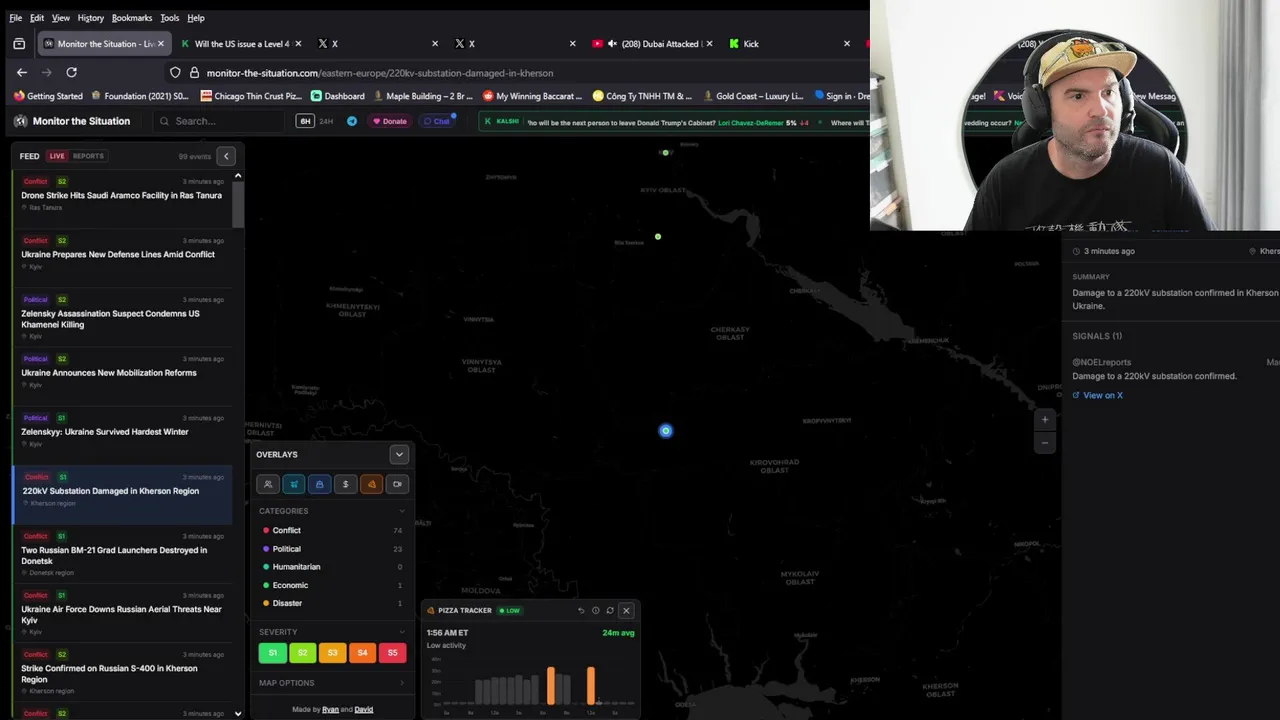Select the Economic category filter

coord(332,585)
